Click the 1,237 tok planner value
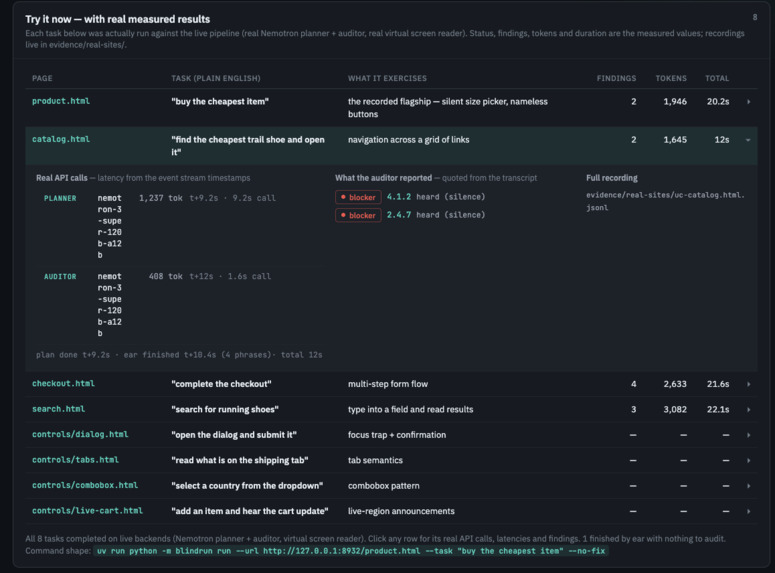 [161, 198]
